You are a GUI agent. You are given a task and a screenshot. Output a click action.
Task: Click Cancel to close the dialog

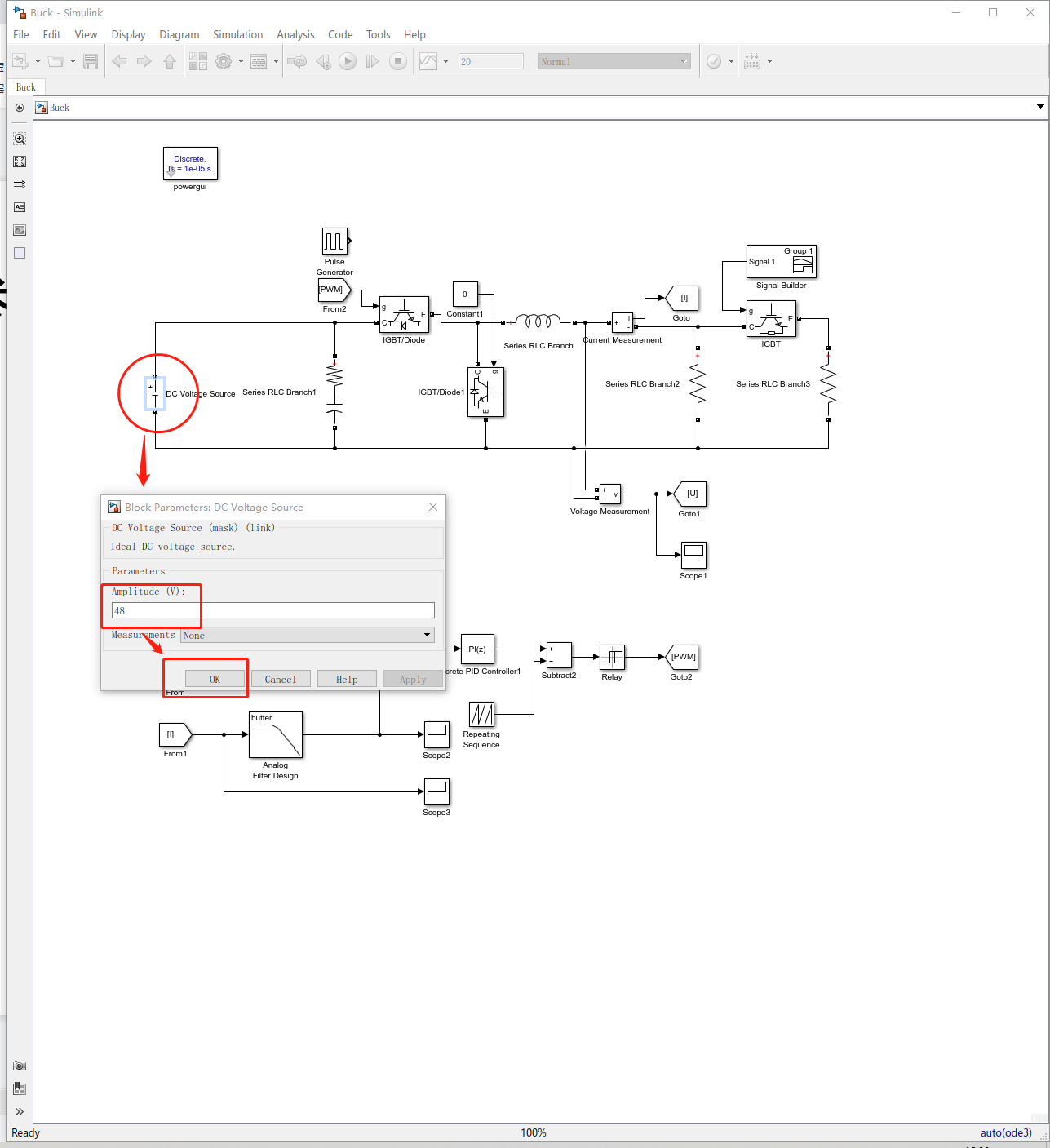(280, 678)
